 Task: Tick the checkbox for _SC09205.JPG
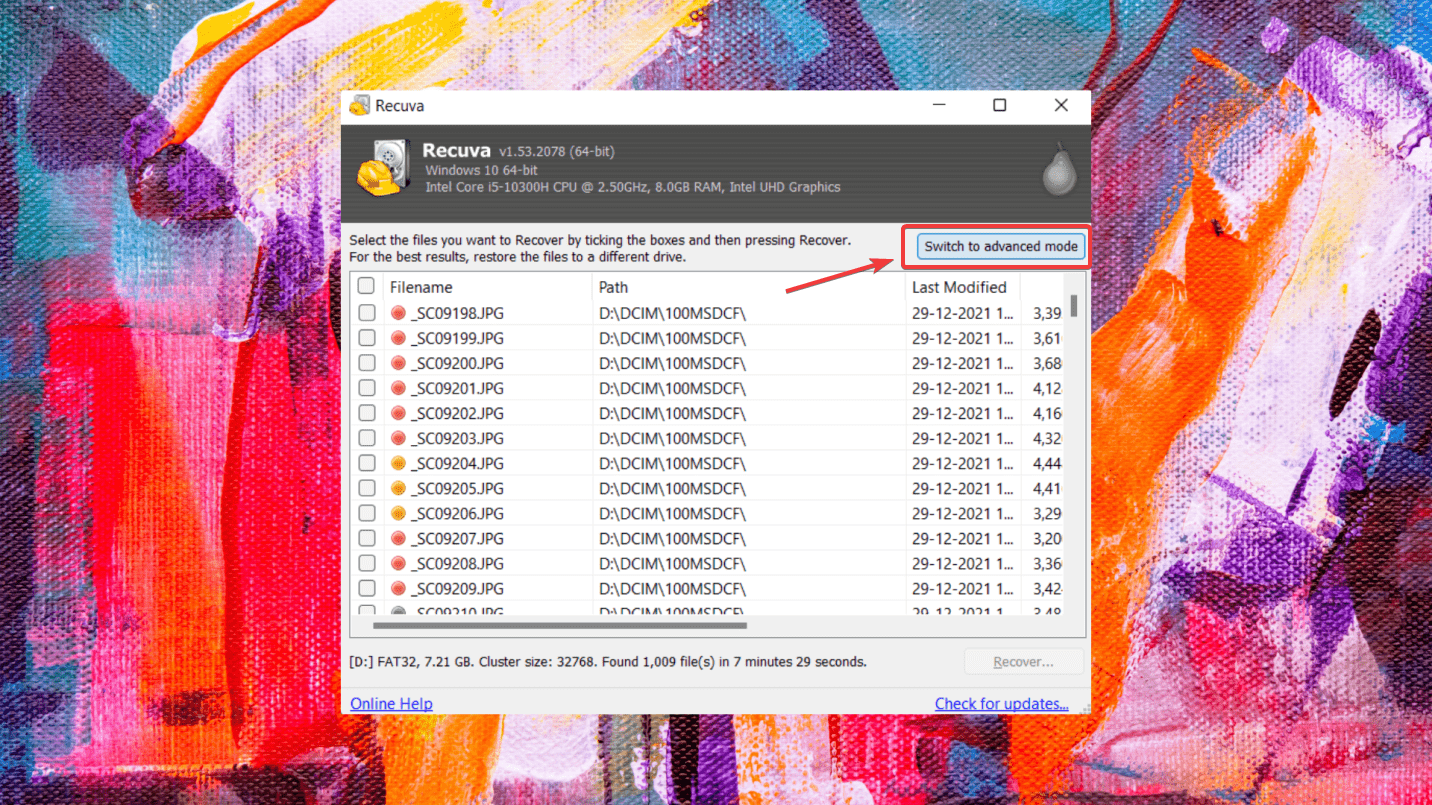point(367,488)
